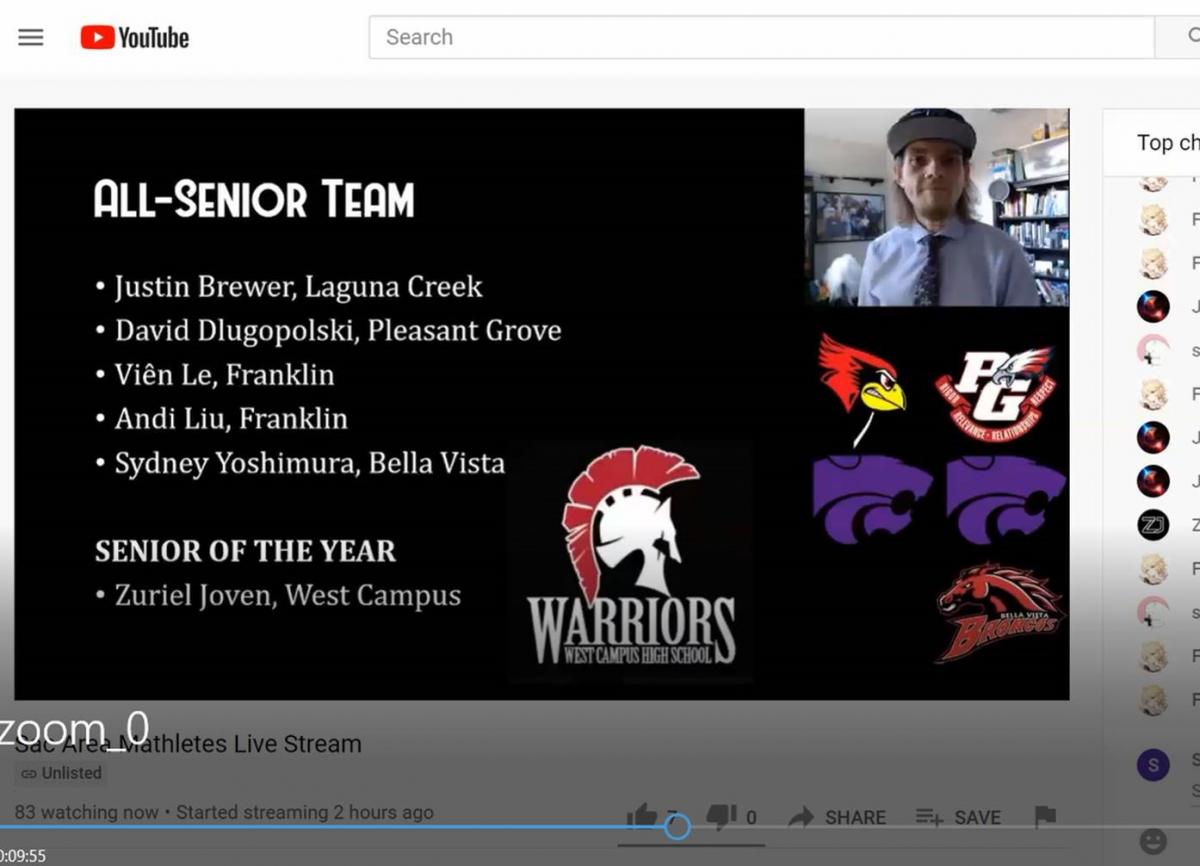
Task: Report the video with the flag icon
Action: 1045,817
